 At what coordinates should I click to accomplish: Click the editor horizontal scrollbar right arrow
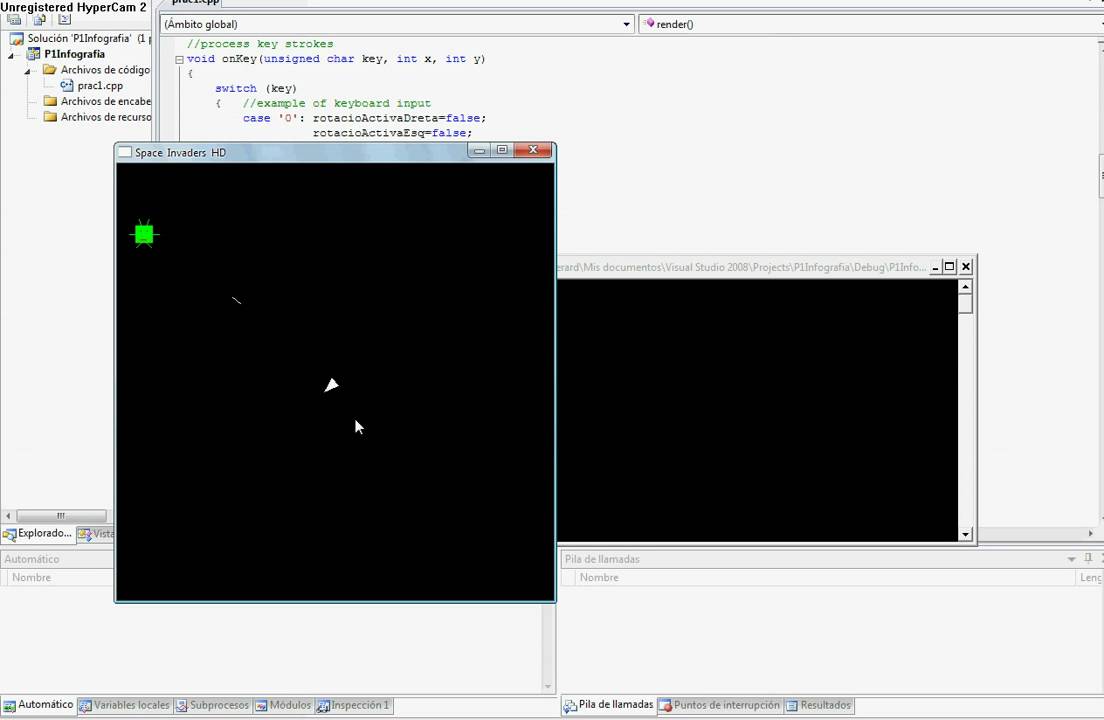[x=1091, y=533]
